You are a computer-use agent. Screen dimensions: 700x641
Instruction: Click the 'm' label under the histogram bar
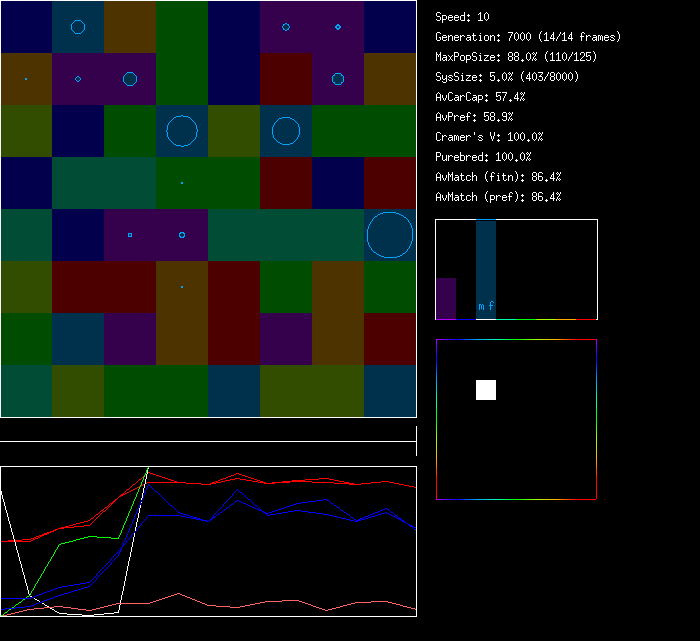click(x=482, y=307)
